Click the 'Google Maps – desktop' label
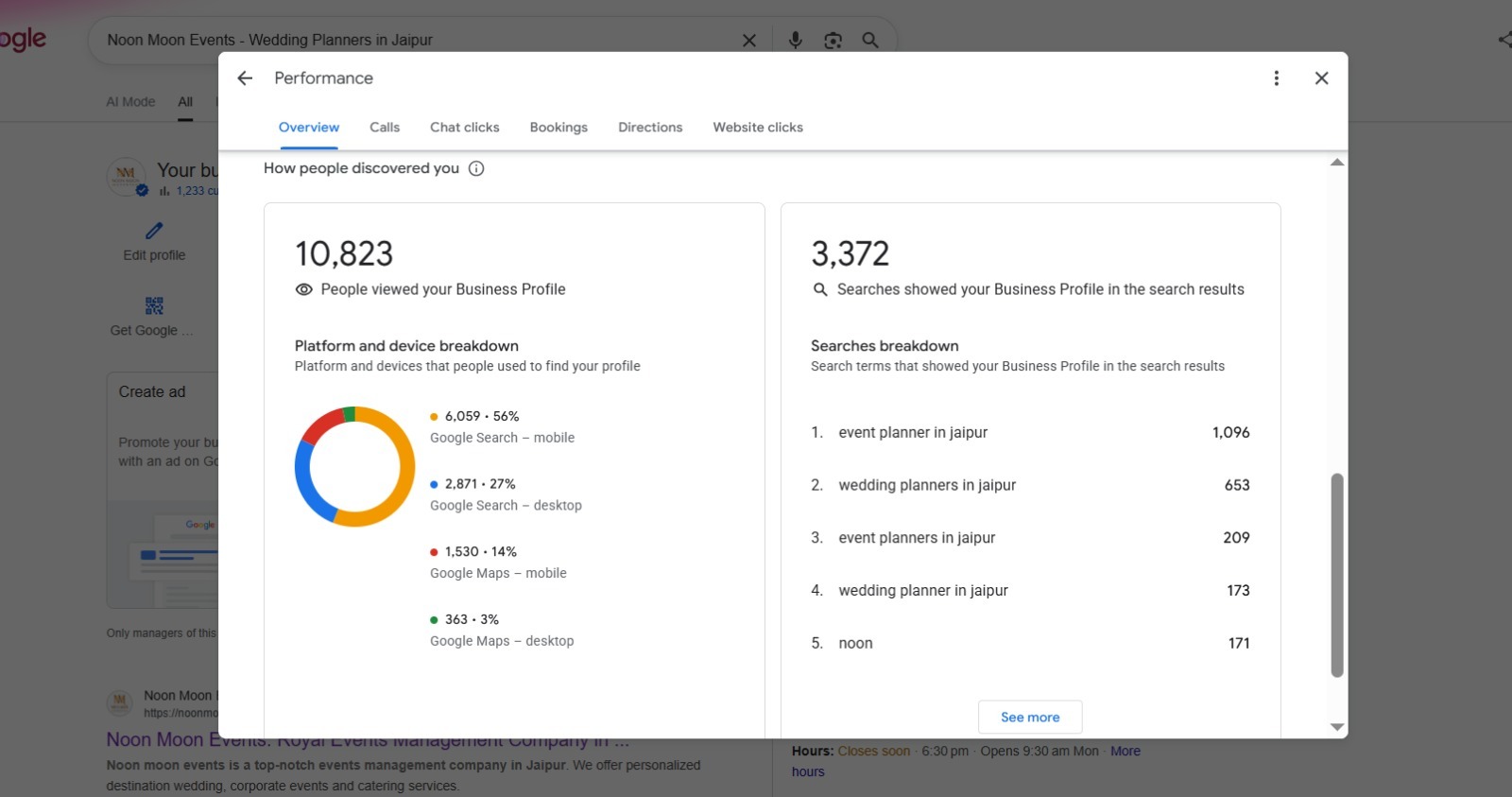1512x797 pixels. pos(502,641)
